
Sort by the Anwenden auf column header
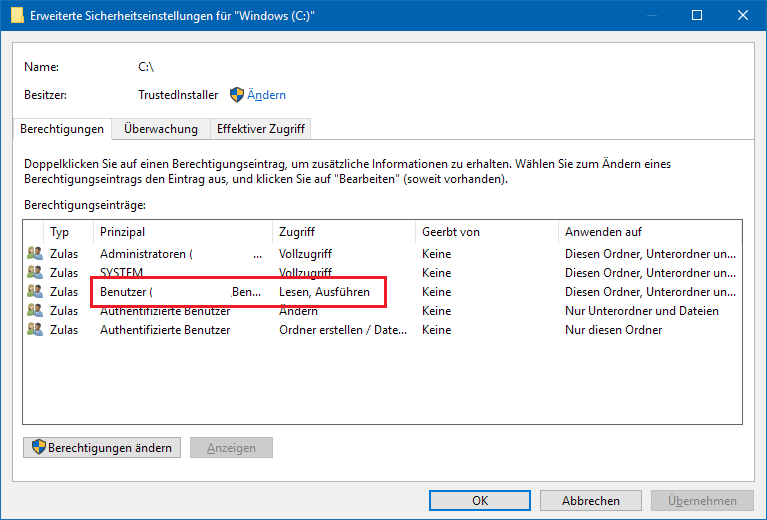(x=650, y=232)
